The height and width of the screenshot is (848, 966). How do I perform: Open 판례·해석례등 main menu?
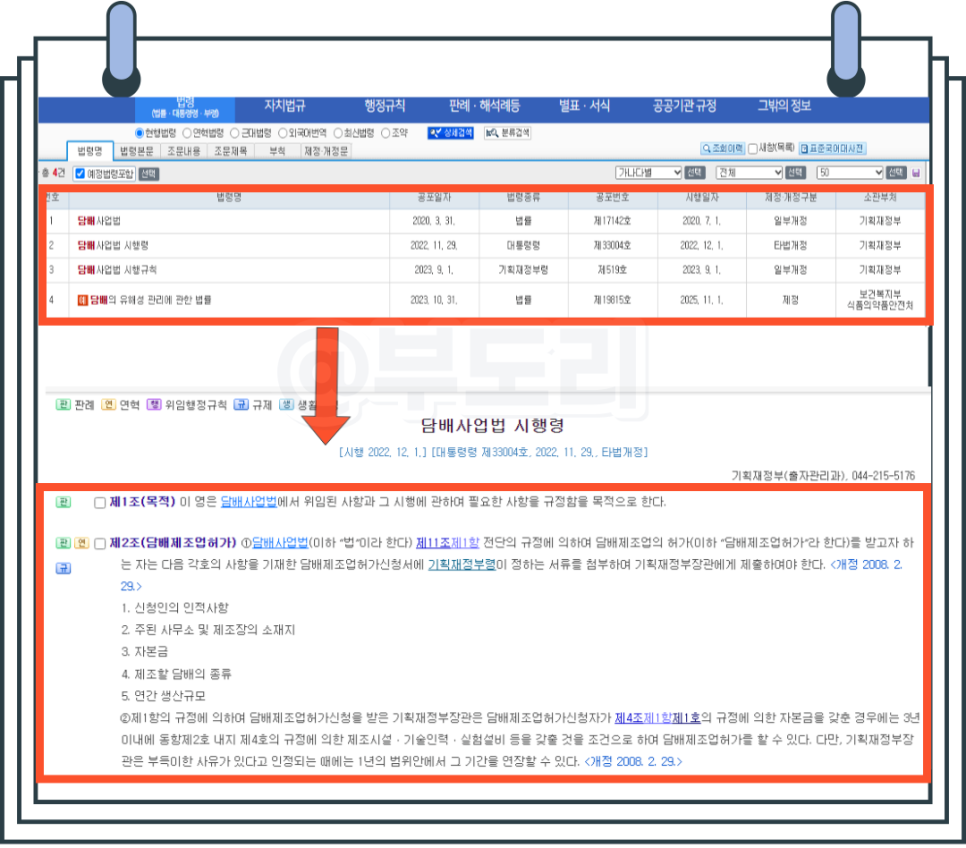point(484,106)
